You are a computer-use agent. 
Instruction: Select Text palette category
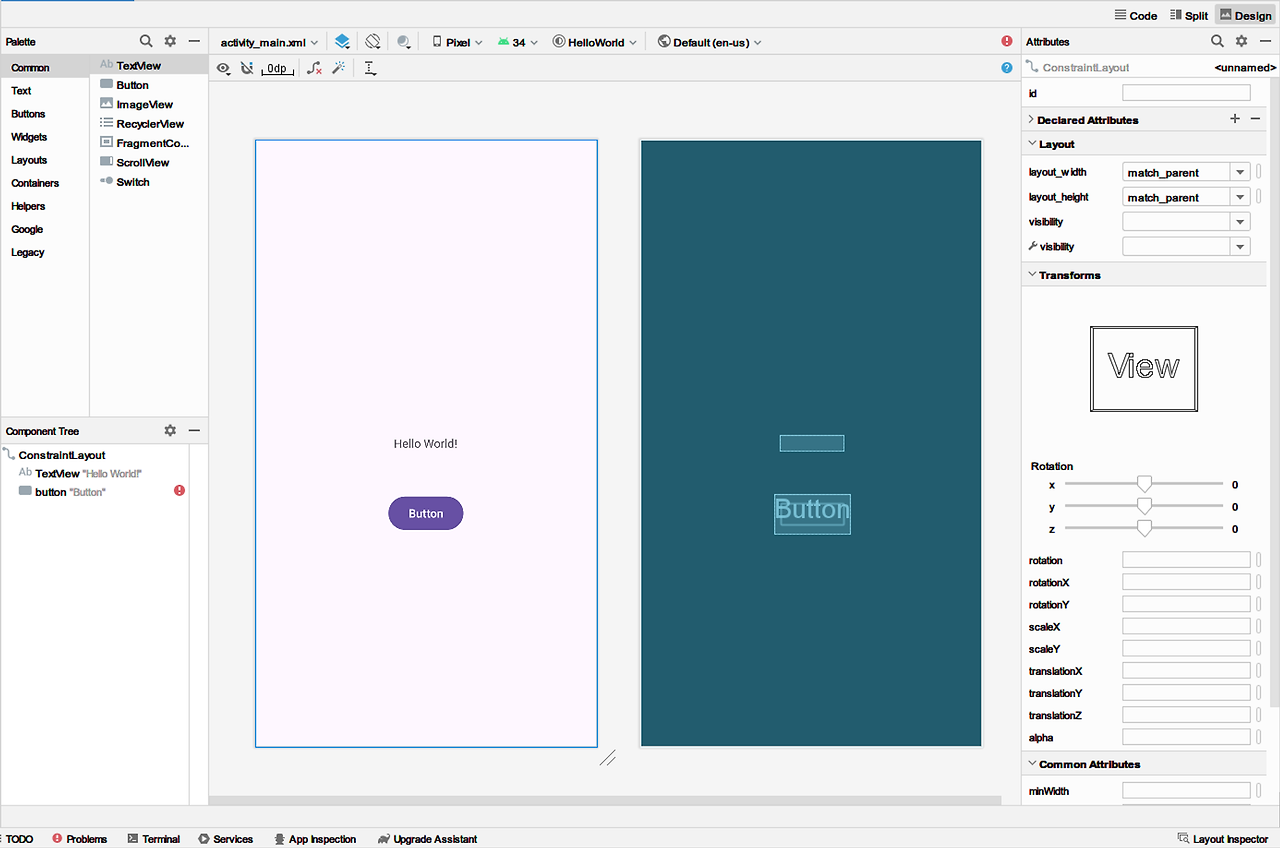pyautogui.click(x=44, y=91)
